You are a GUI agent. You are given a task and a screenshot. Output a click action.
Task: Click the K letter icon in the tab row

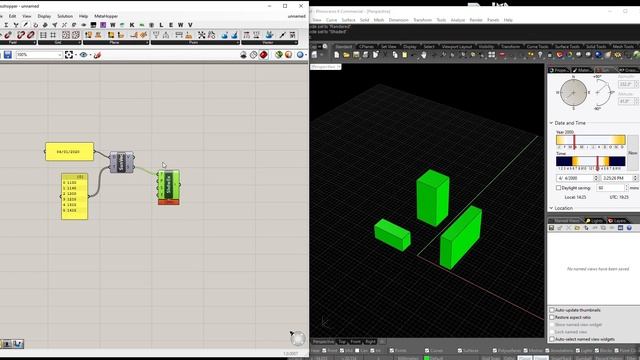point(132,25)
